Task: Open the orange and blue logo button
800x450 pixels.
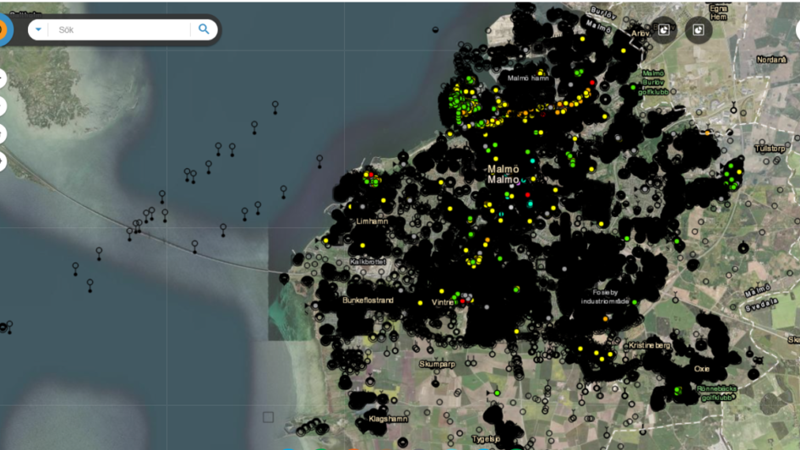Action: (x=3, y=30)
